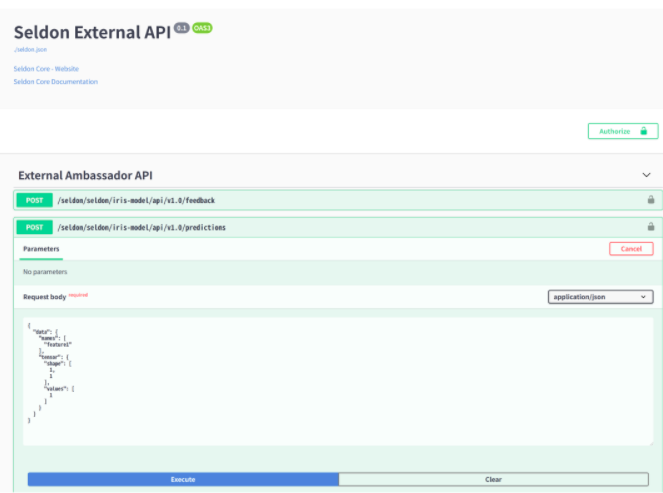
Task: Open the Seldon Core - Website link
Action: (x=46, y=68)
